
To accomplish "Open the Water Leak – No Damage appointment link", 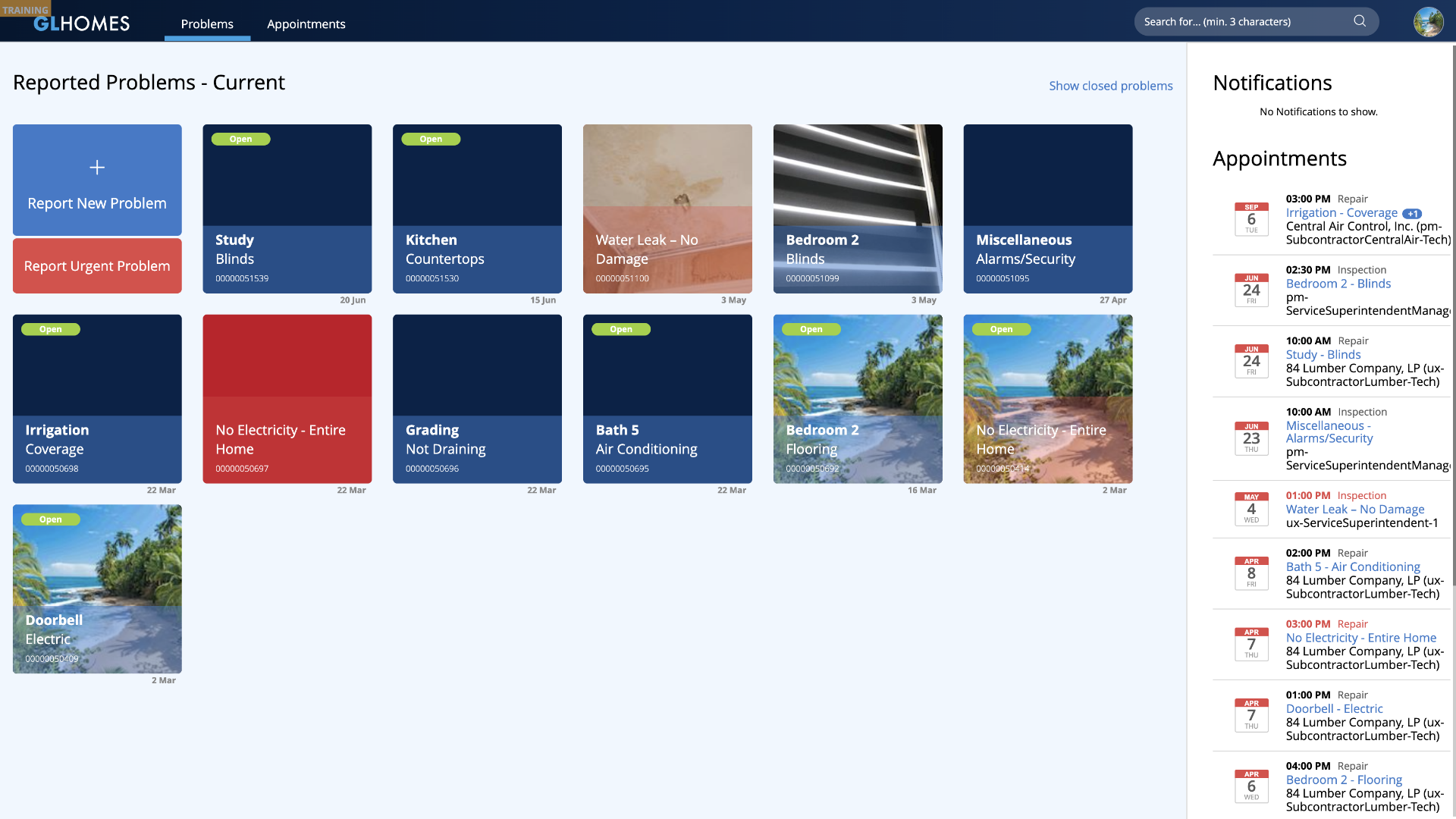I will click(x=1354, y=510).
